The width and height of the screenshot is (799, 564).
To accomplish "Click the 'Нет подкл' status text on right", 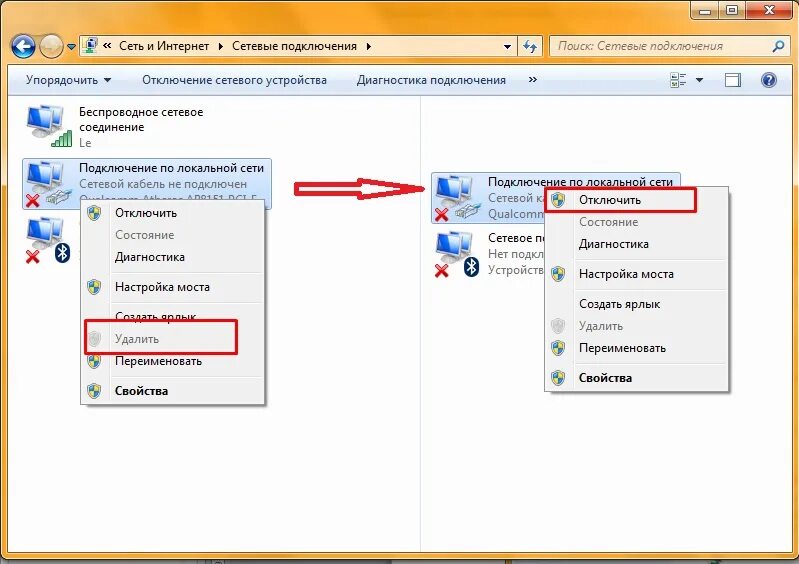I will point(516,254).
